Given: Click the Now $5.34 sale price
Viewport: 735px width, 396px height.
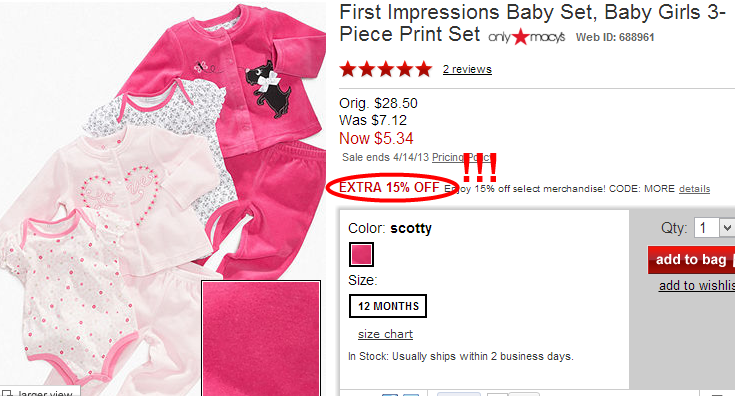Looking at the screenshot, I should click(x=376, y=139).
